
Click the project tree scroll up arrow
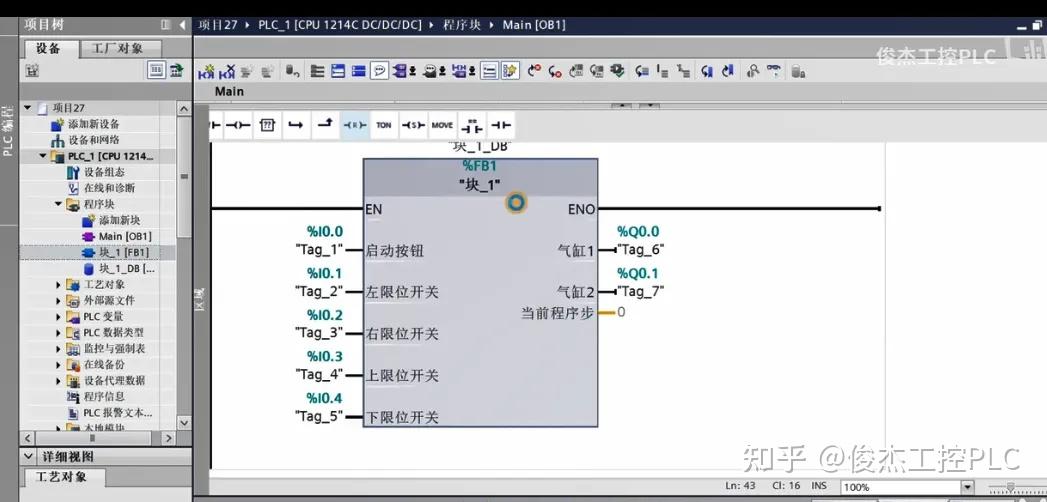(184, 108)
